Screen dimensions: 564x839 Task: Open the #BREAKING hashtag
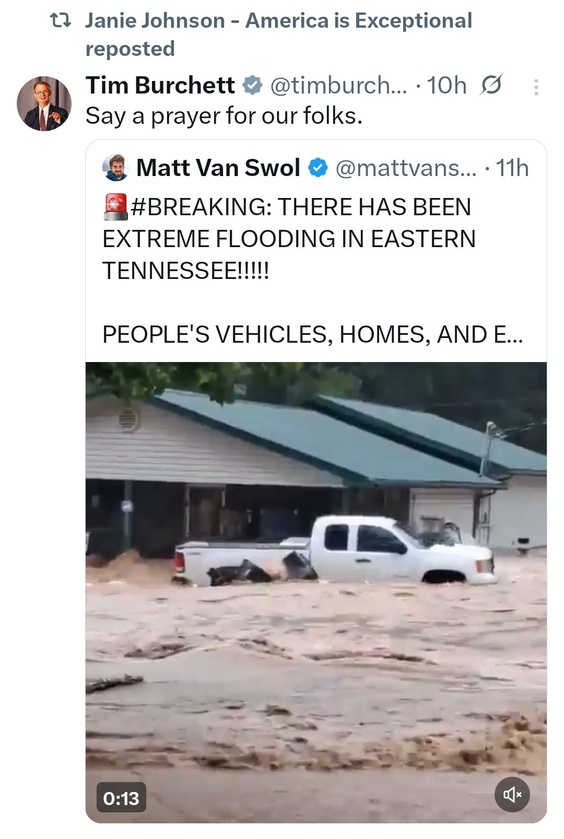click(201, 207)
